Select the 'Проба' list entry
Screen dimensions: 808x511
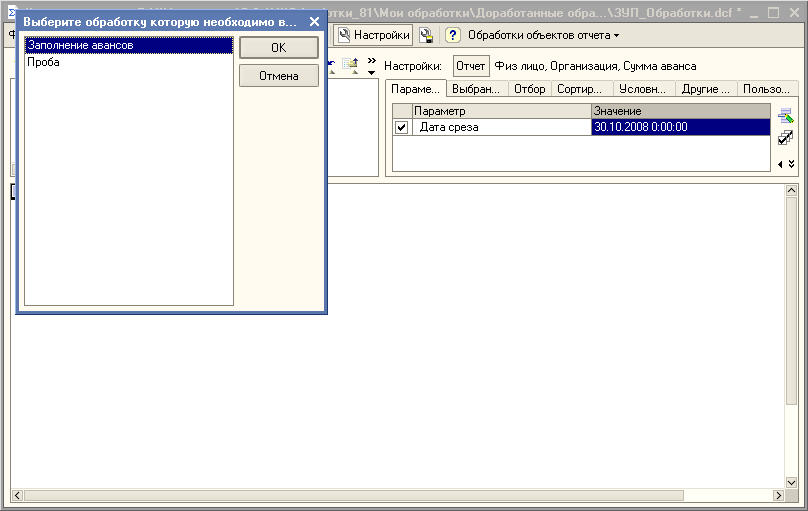[x=129, y=62]
